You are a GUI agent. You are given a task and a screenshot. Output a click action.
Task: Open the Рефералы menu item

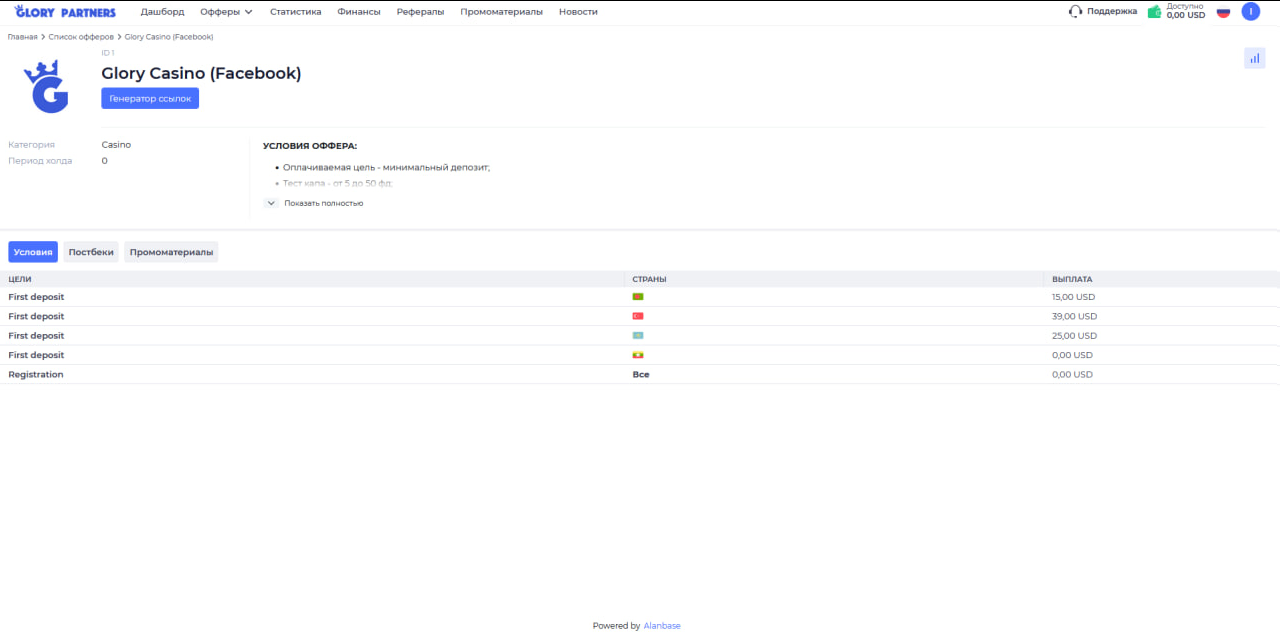coord(420,12)
